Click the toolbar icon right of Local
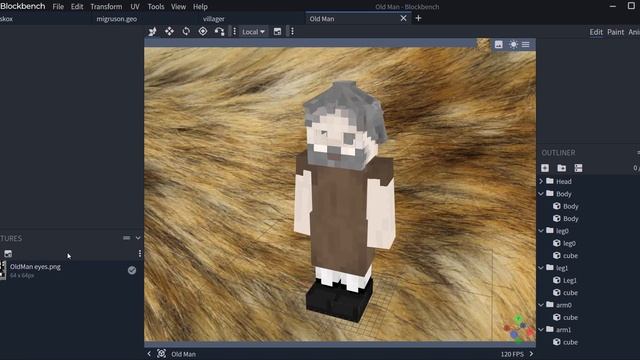Screen dimensions: 640x360 (278, 31)
